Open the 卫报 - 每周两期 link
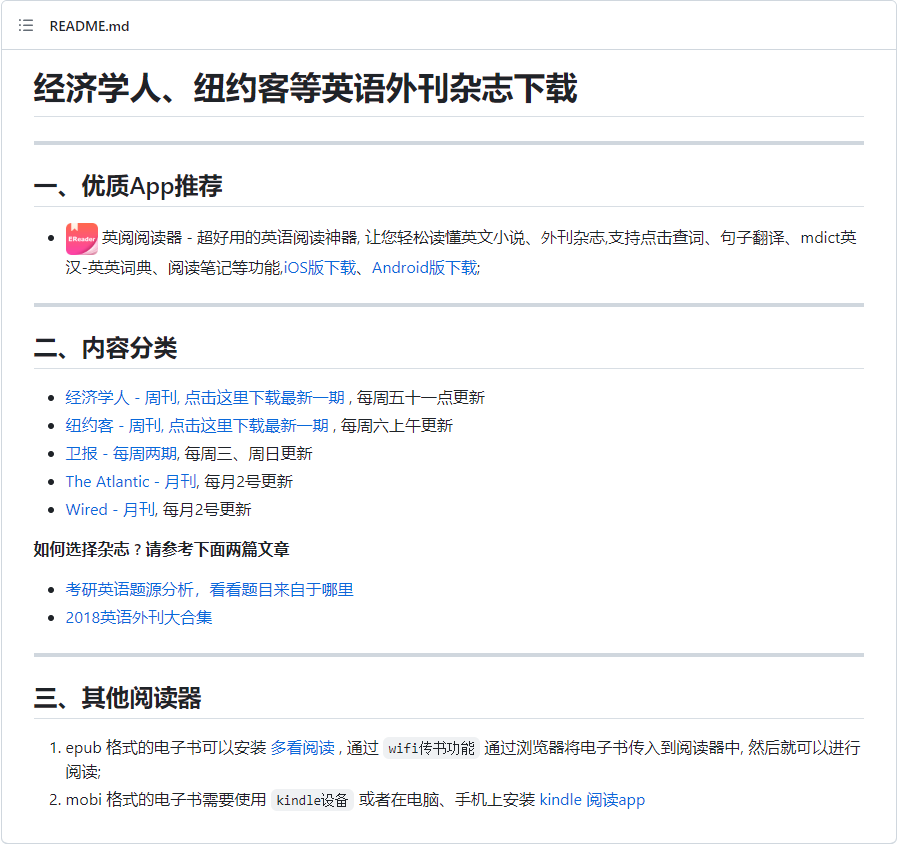Image resolution: width=897 pixels, height=845 pixels. 121,453
